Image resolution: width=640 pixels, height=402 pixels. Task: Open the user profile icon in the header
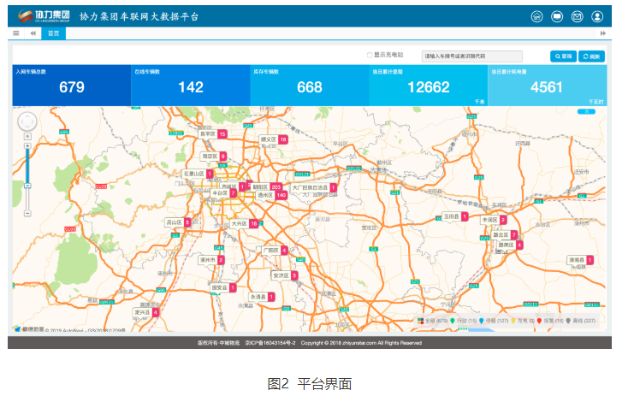coord(597,17)
